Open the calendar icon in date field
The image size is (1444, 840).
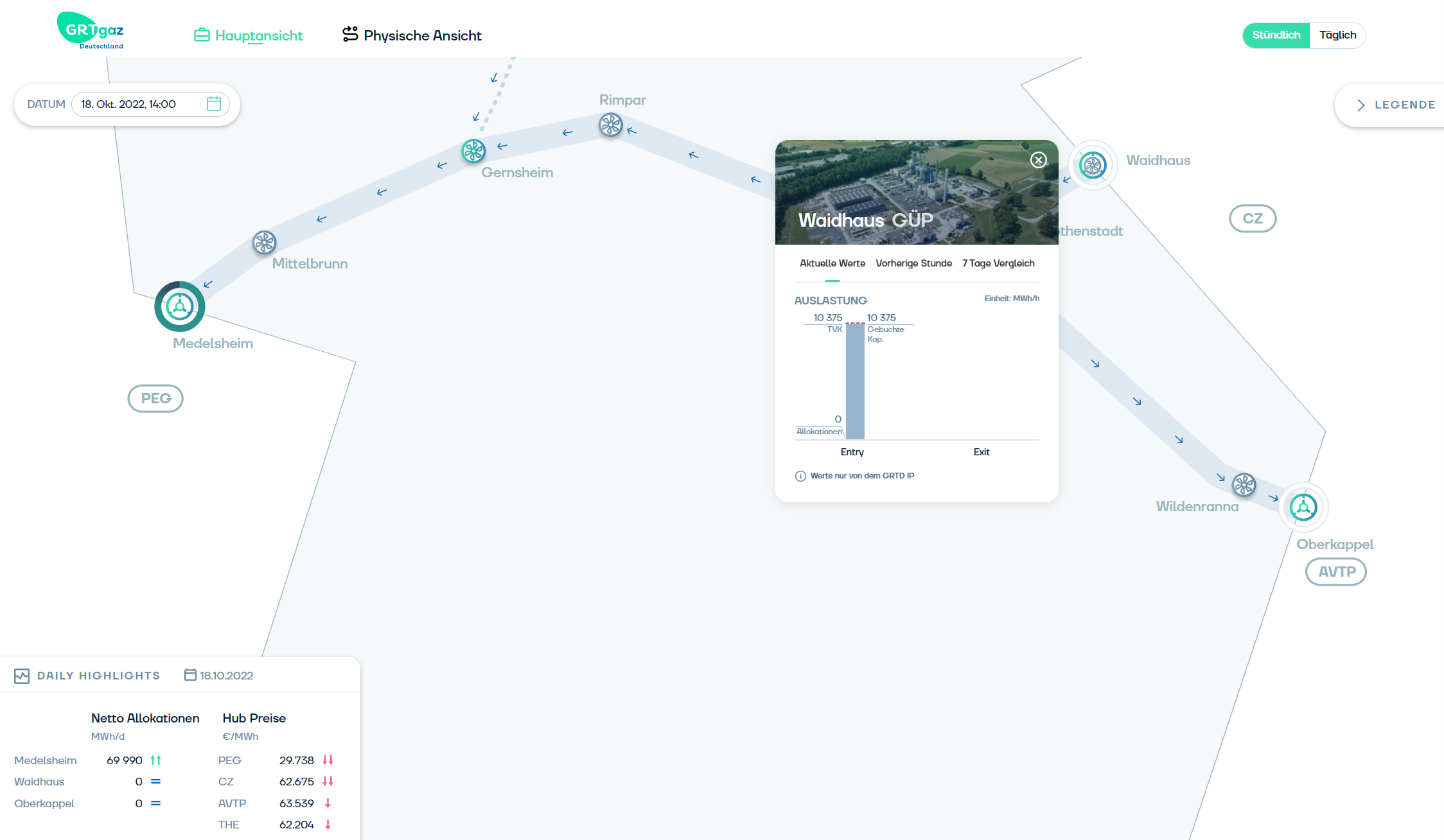214,104
